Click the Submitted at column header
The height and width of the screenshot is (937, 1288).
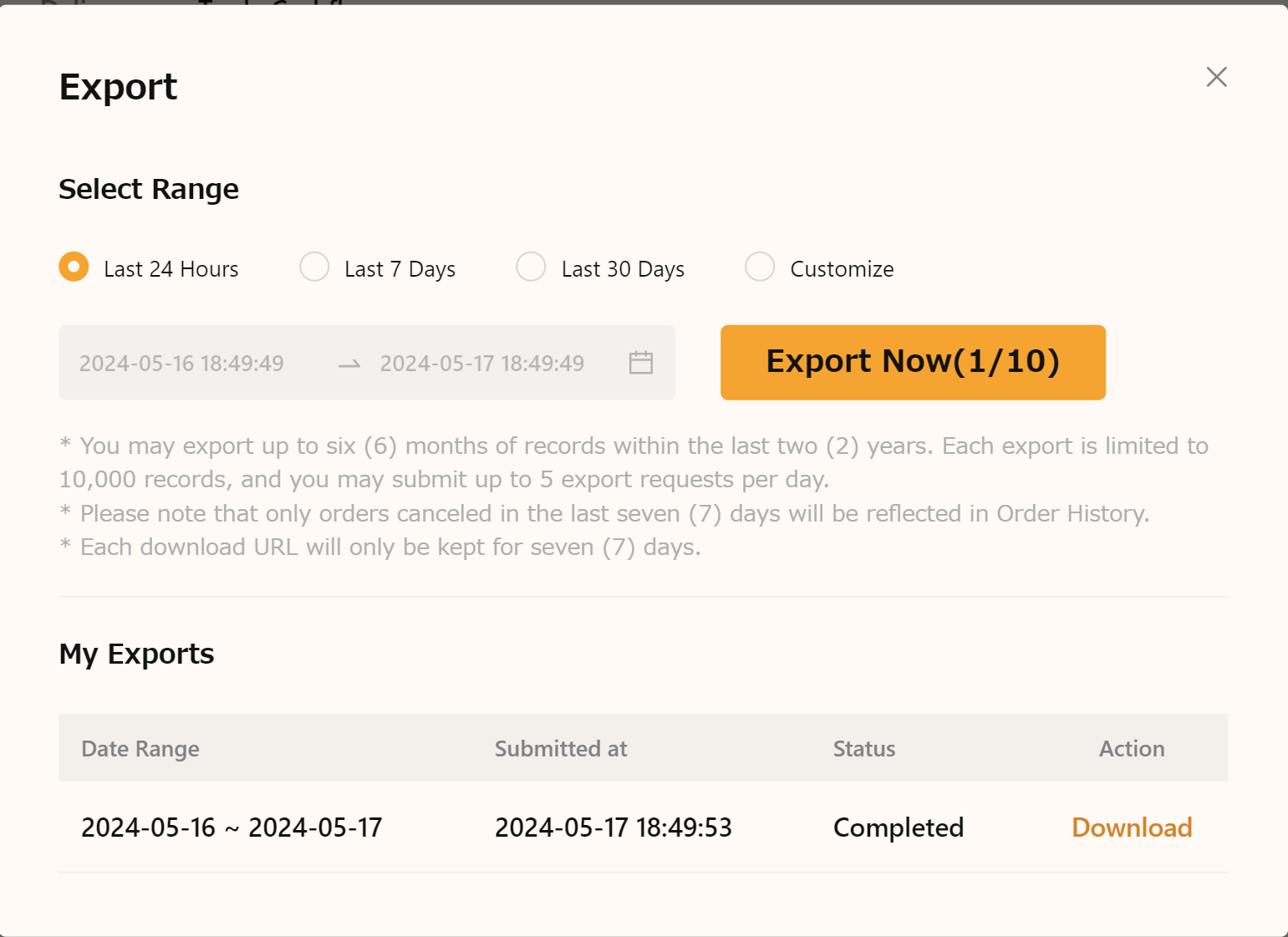click(x=561, y=748)
